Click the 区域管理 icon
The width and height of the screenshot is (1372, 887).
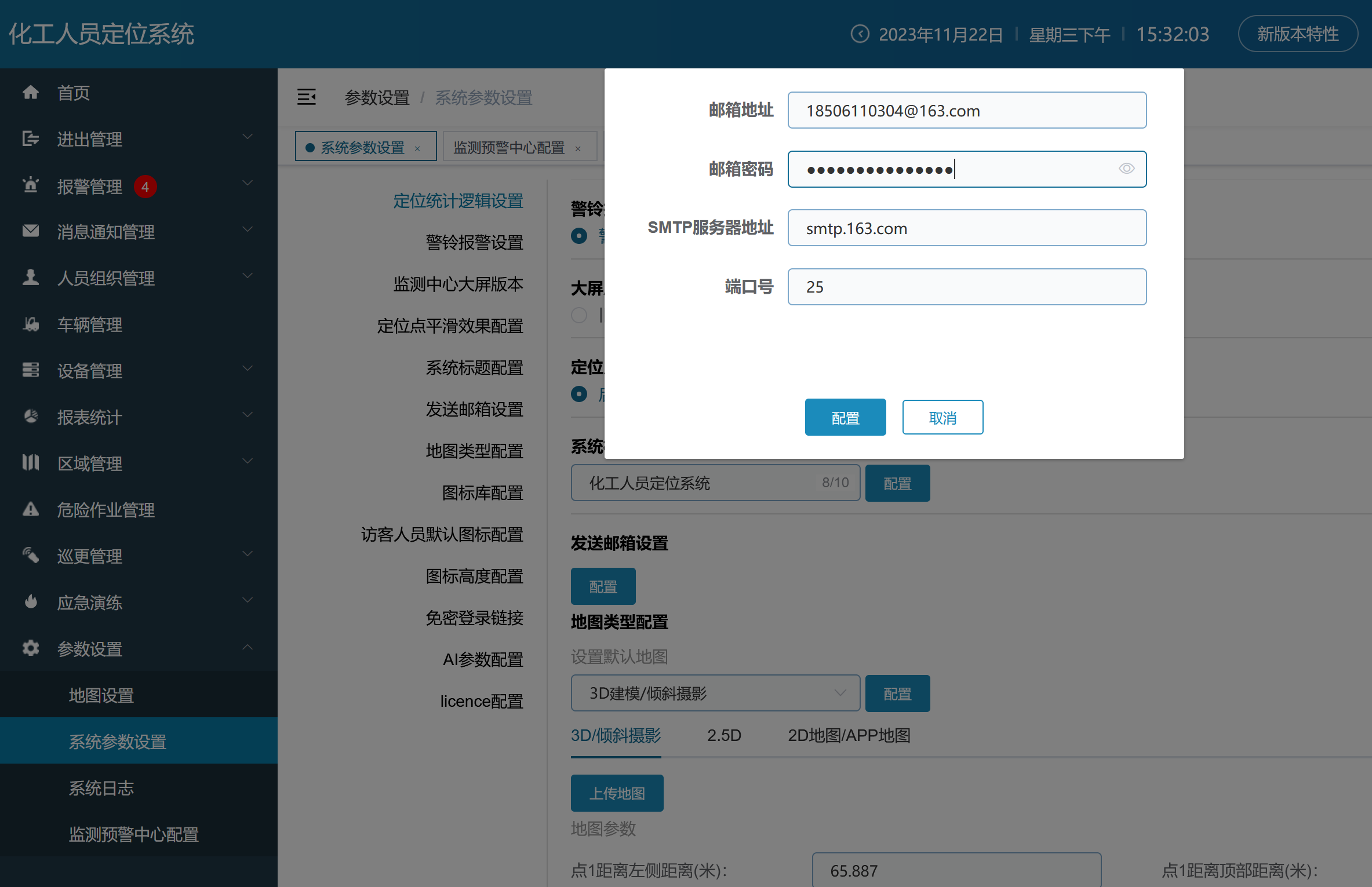click(31, 463)
